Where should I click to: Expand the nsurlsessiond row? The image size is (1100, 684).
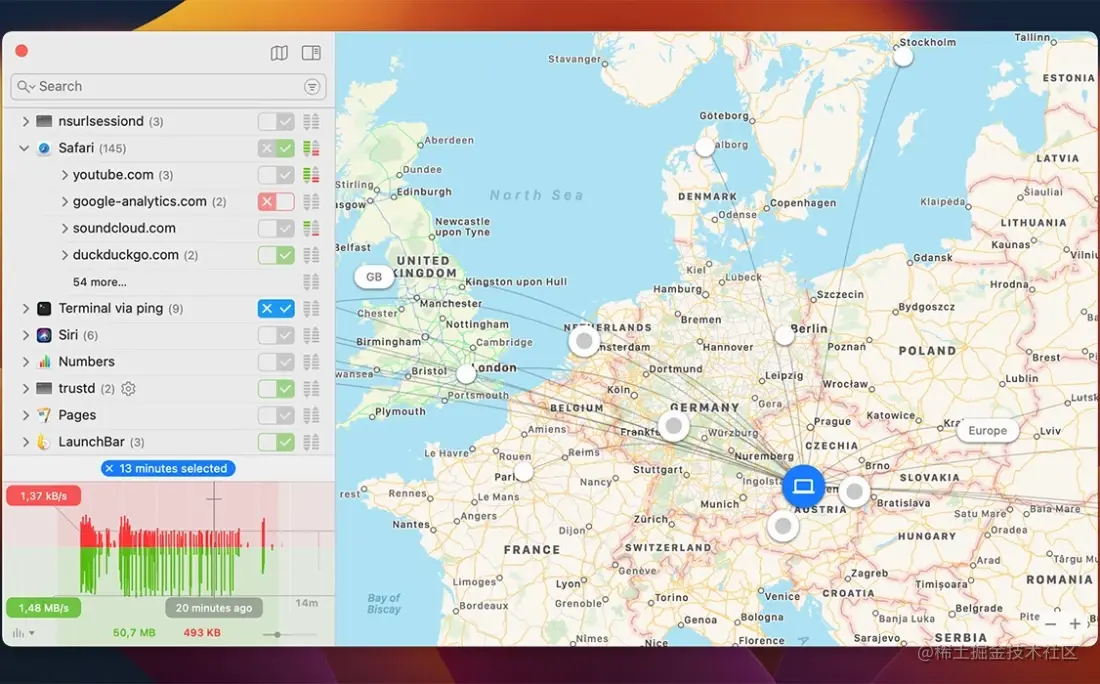pyautogui.click(x=25, y=121)
